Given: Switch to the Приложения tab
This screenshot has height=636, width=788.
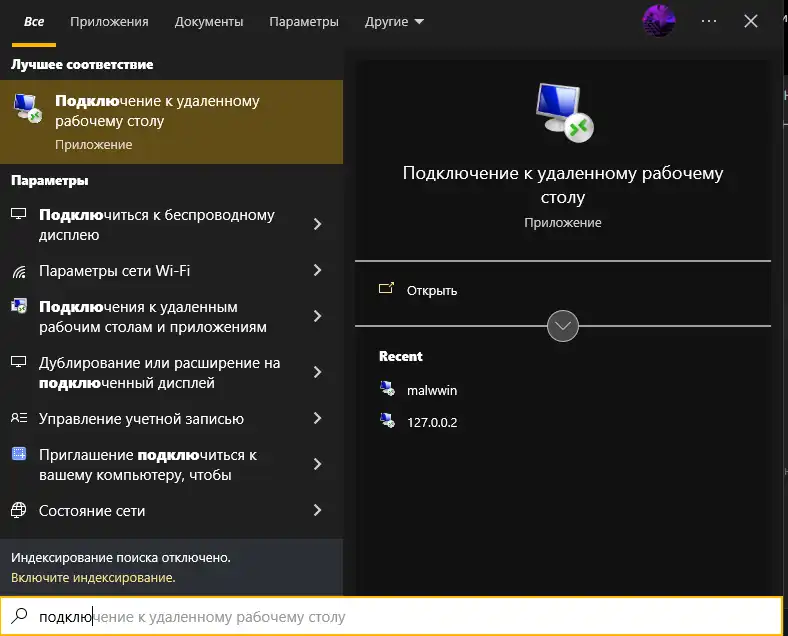Looking at the screenshot, I should click(x=110, y=21).
